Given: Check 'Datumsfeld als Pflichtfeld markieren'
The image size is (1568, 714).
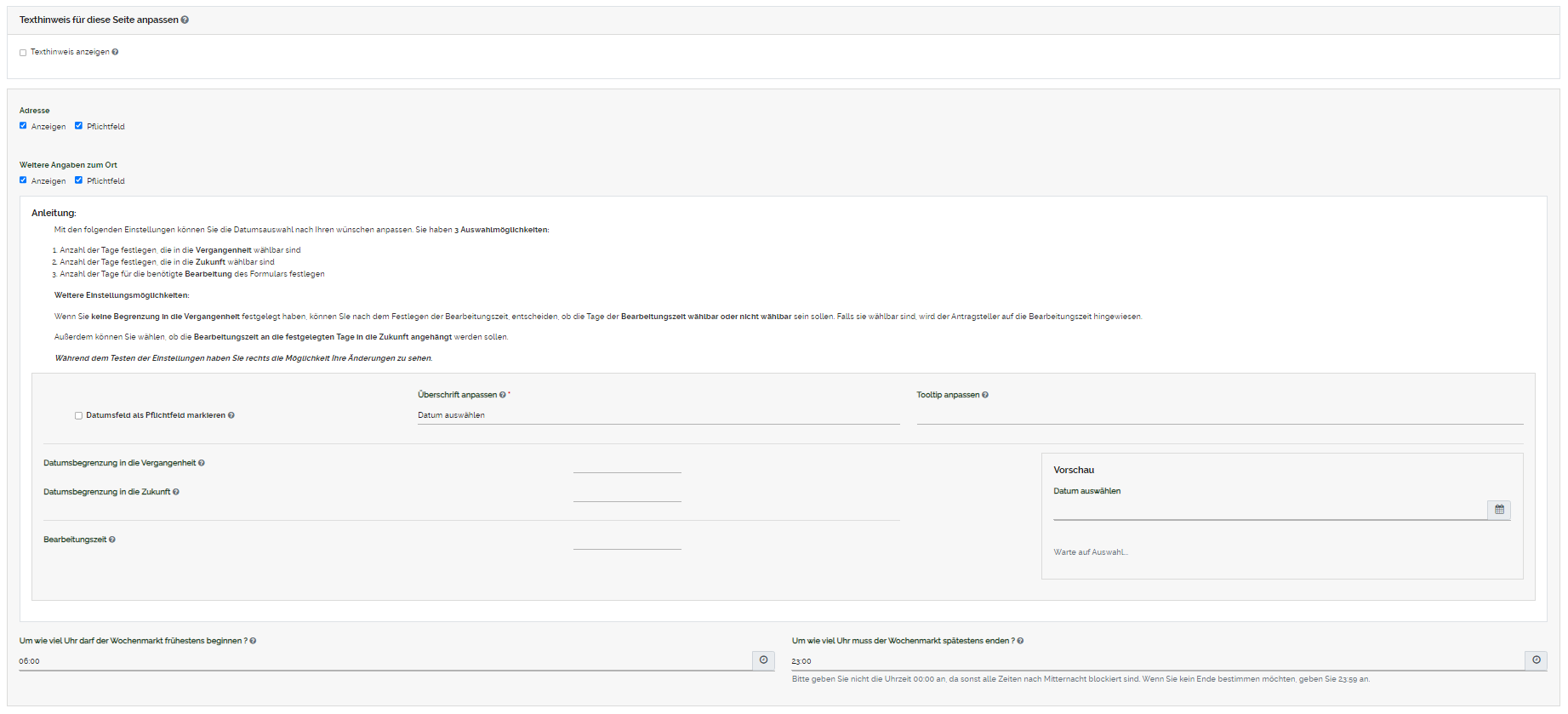Looking at the screenshot, I should coord(78,416).
